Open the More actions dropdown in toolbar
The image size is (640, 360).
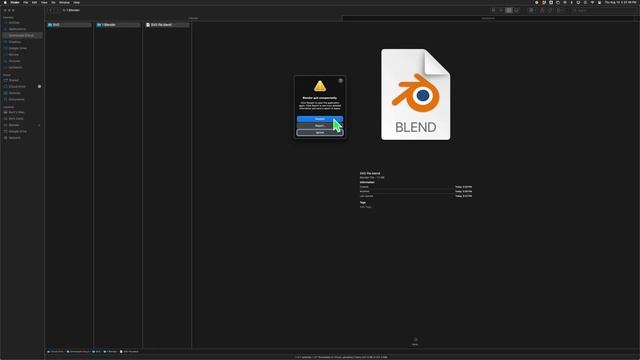click(x=560, y=10)
